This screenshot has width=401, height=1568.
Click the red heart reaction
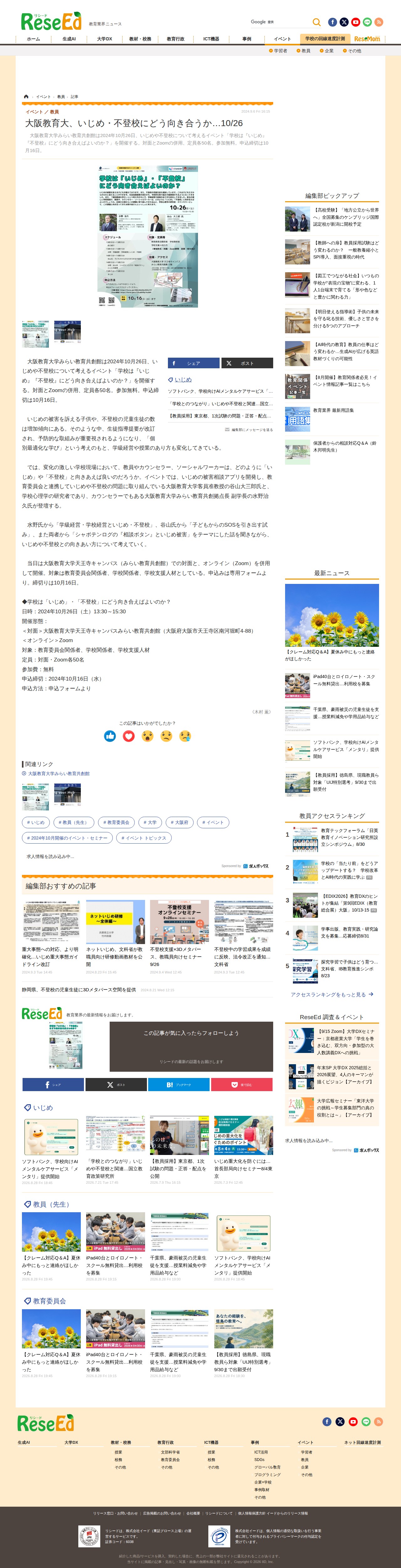128,736
